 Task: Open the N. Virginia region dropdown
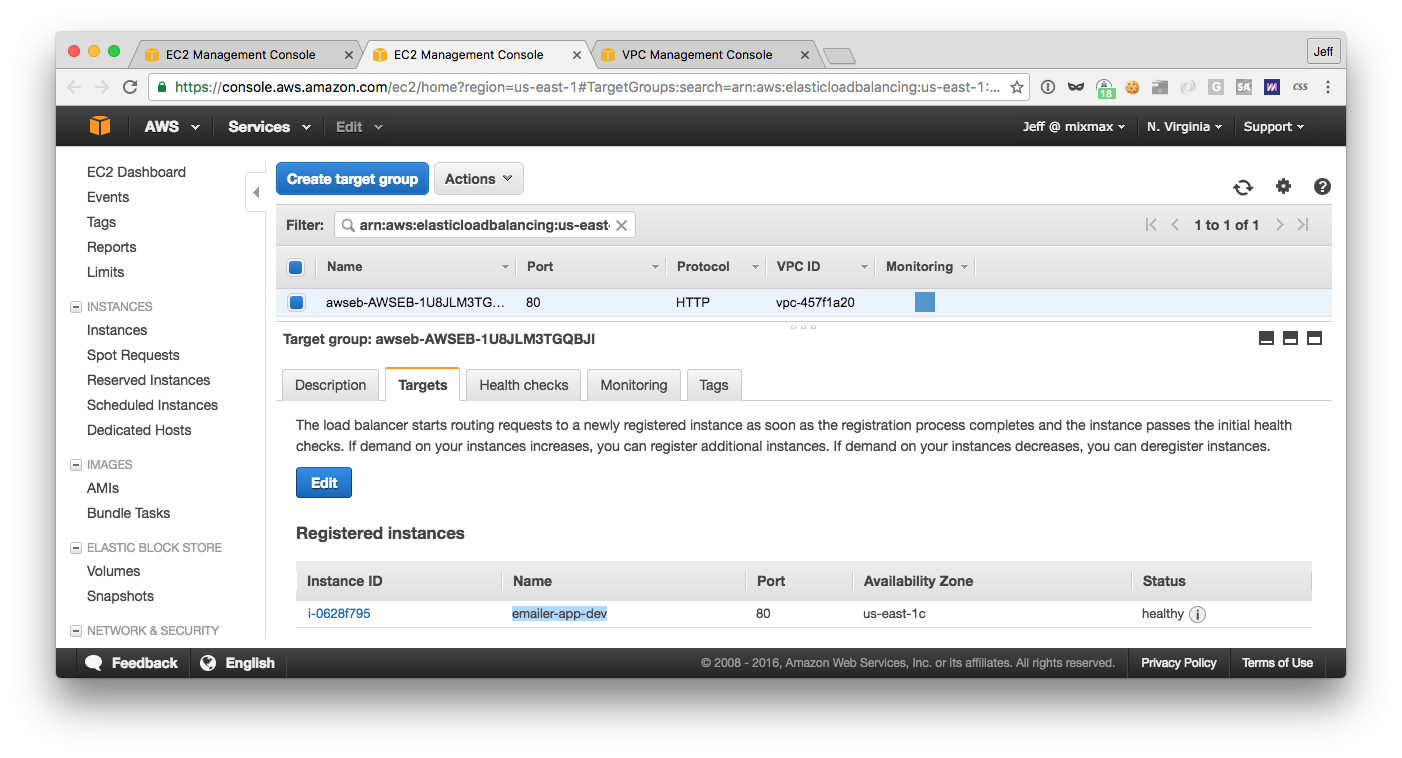coord(1184,127)
